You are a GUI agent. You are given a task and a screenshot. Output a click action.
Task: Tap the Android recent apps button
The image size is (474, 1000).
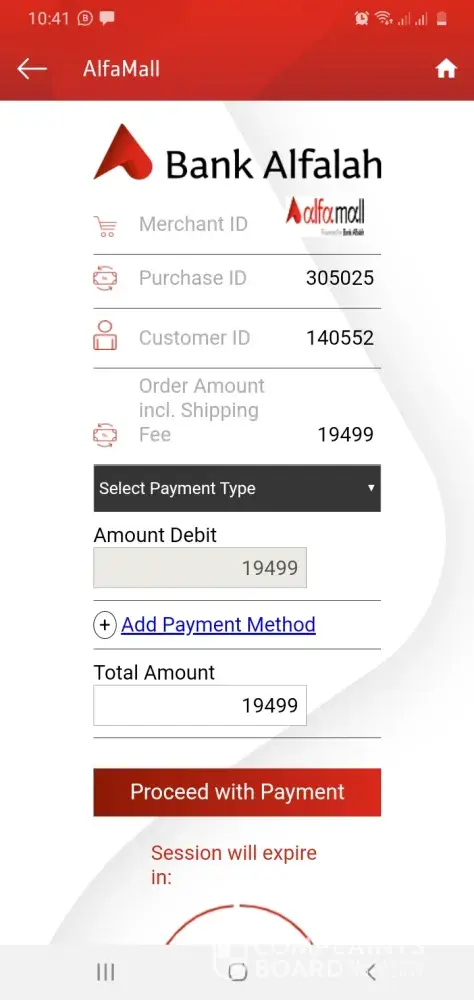click(105, 972)
